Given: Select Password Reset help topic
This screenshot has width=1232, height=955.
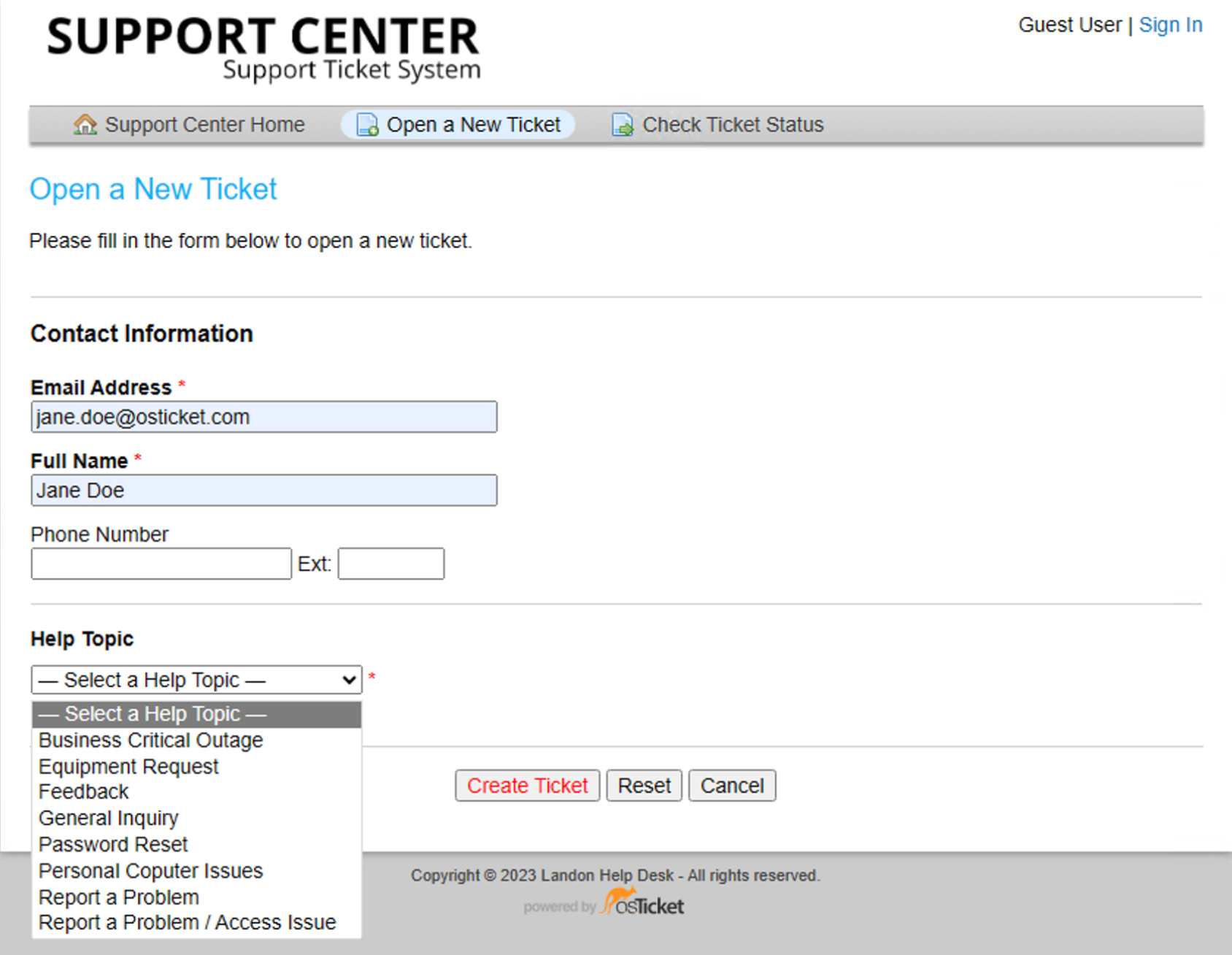Looking at the screenshot, I should (112, 844).
